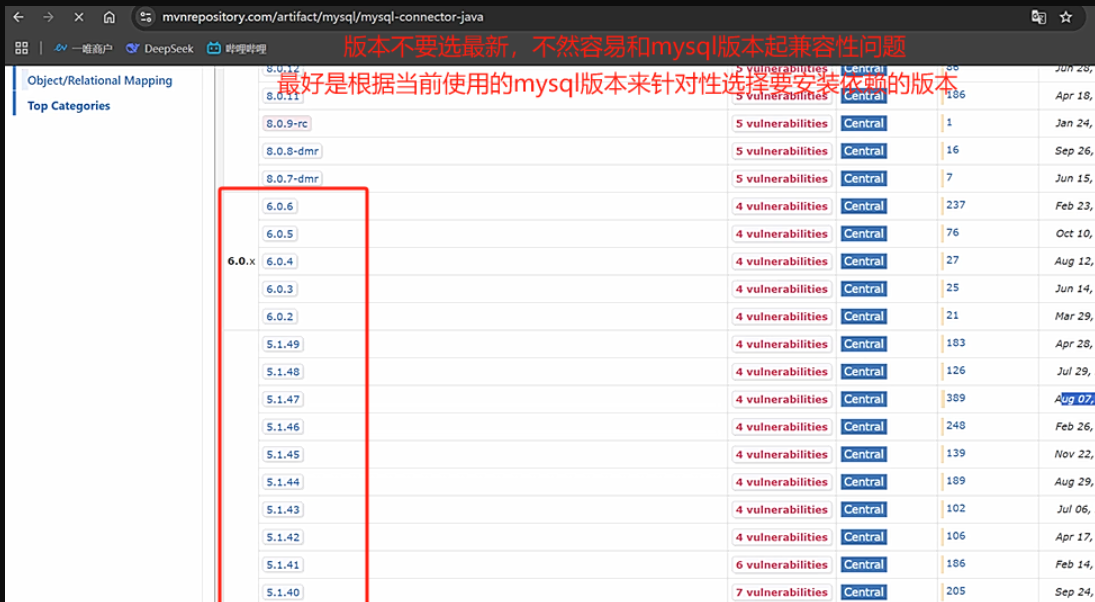View 4 vulnerabilities badge for 5.1.49
Screen dimensions: 1095x602
[x=781, y=344]
